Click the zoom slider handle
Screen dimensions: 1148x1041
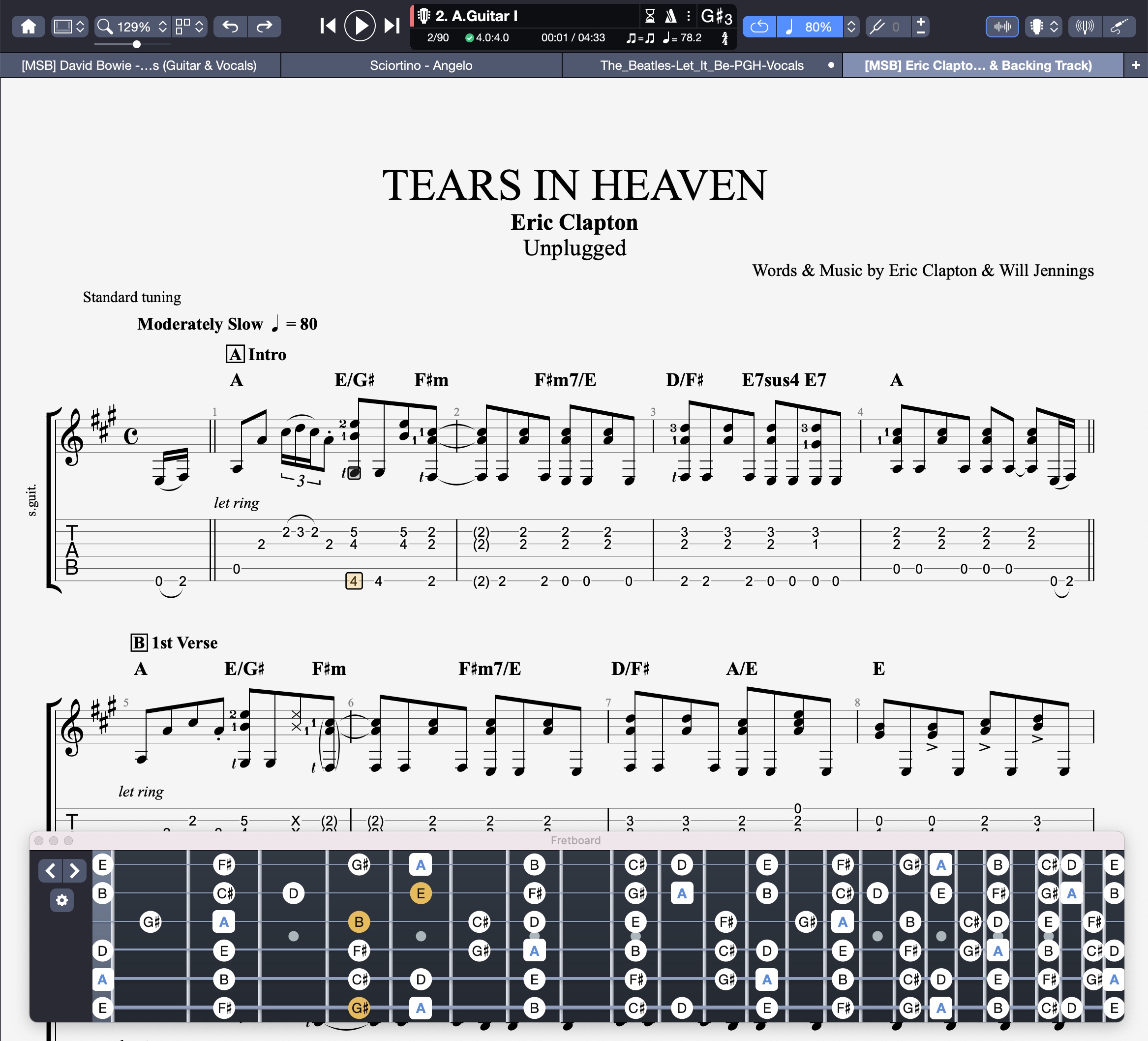pyautogui.click(x=137, y=44)
